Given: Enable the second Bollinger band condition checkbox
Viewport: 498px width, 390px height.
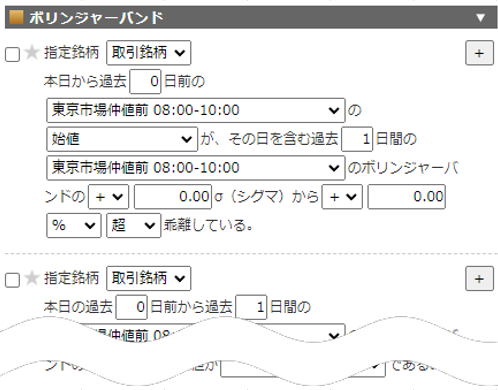Looking at the screenshot, I should click(x=12, y=280).
